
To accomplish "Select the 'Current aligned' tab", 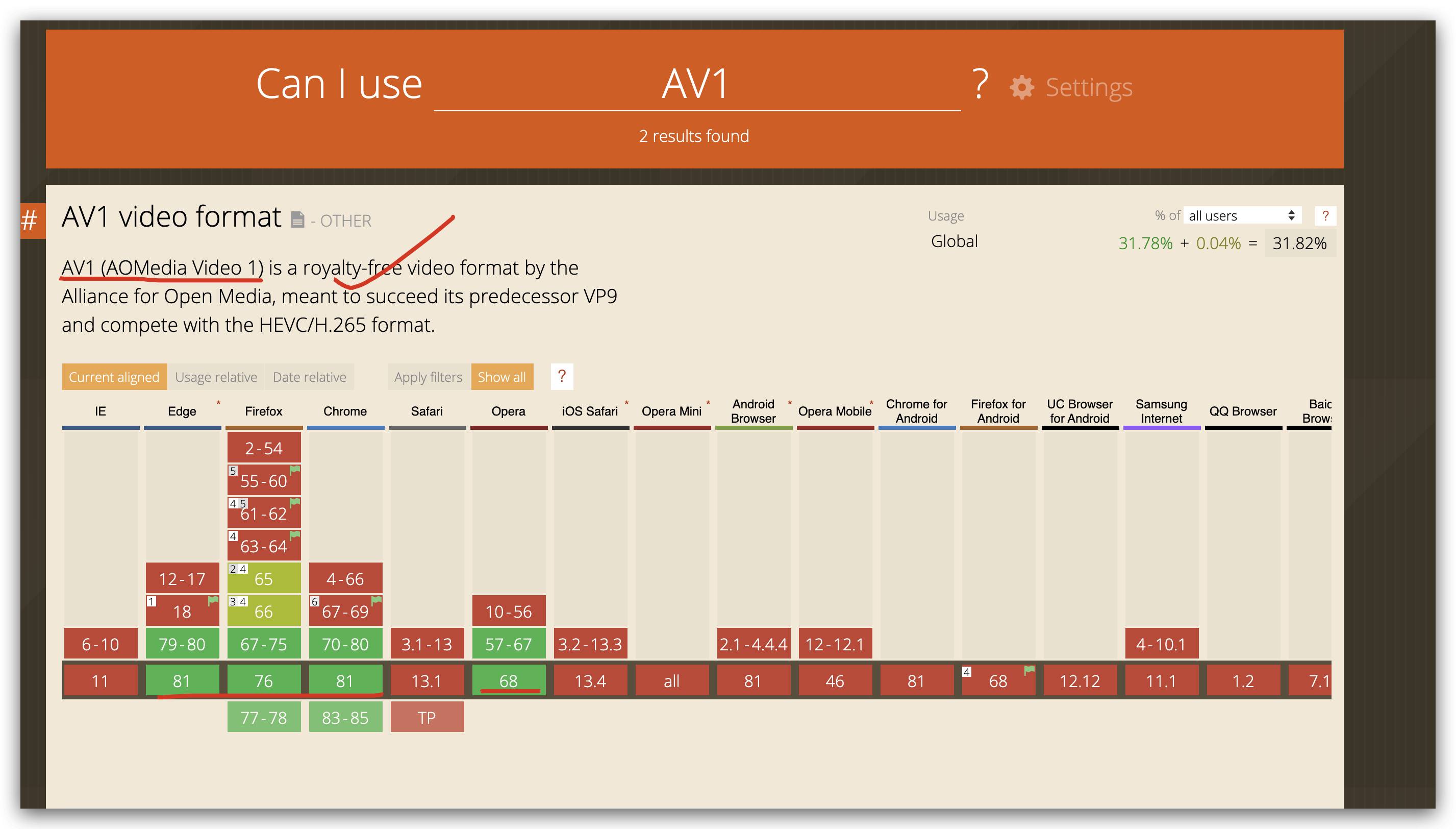I will coord(114,377).
